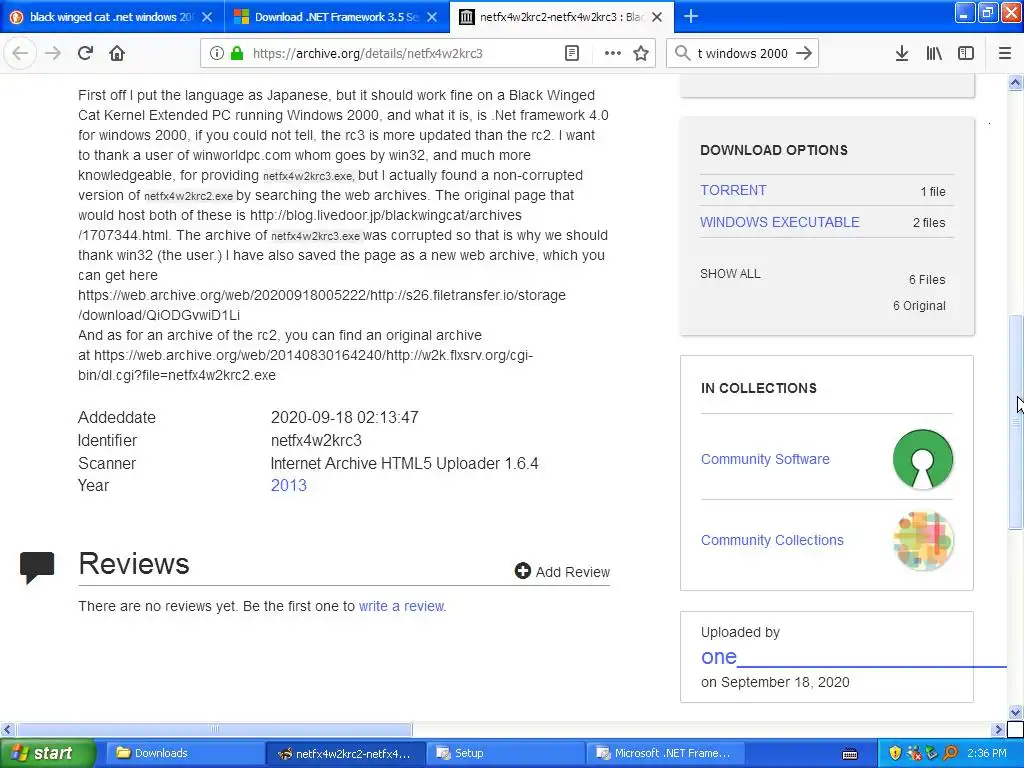Click the on-screen keyboard tray icon
This screenshot has height=768, width=1024.
[850, 754]
